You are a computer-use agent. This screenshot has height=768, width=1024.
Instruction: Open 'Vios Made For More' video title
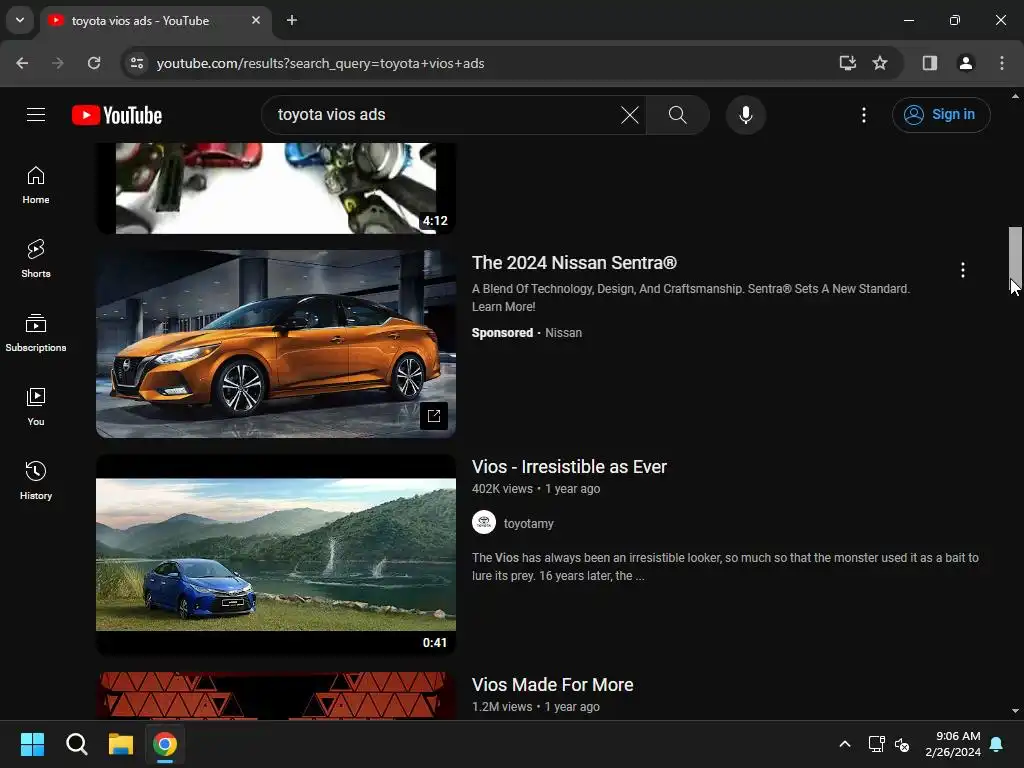[552, 684]
